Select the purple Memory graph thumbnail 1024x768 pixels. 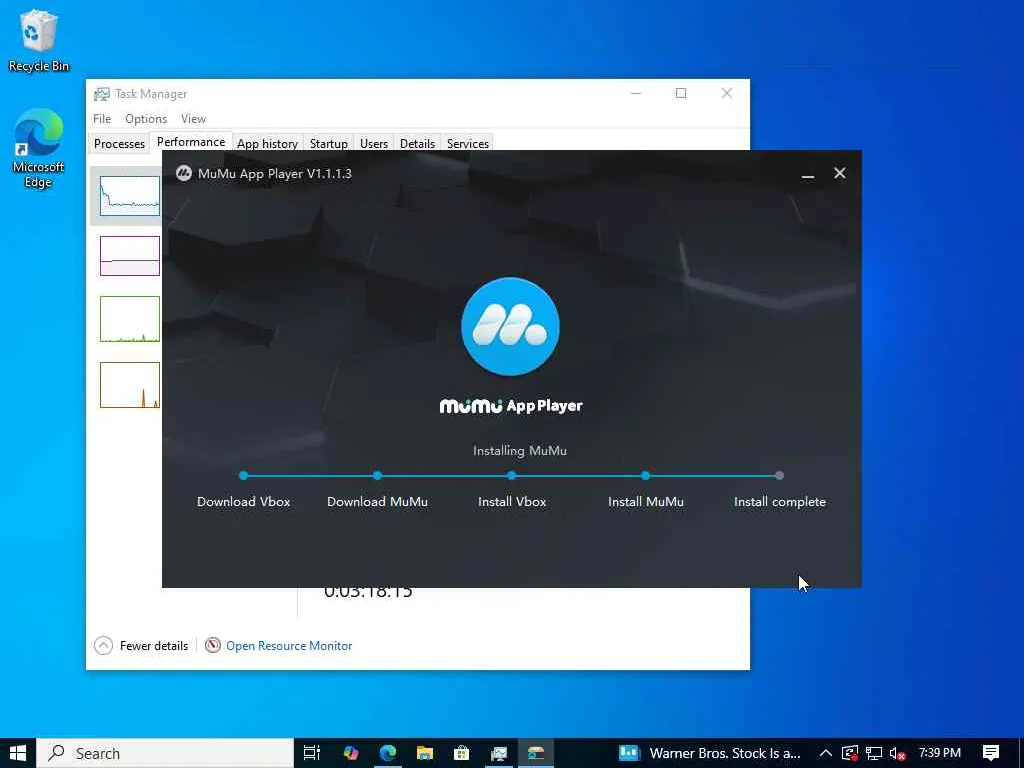[129, 255]
